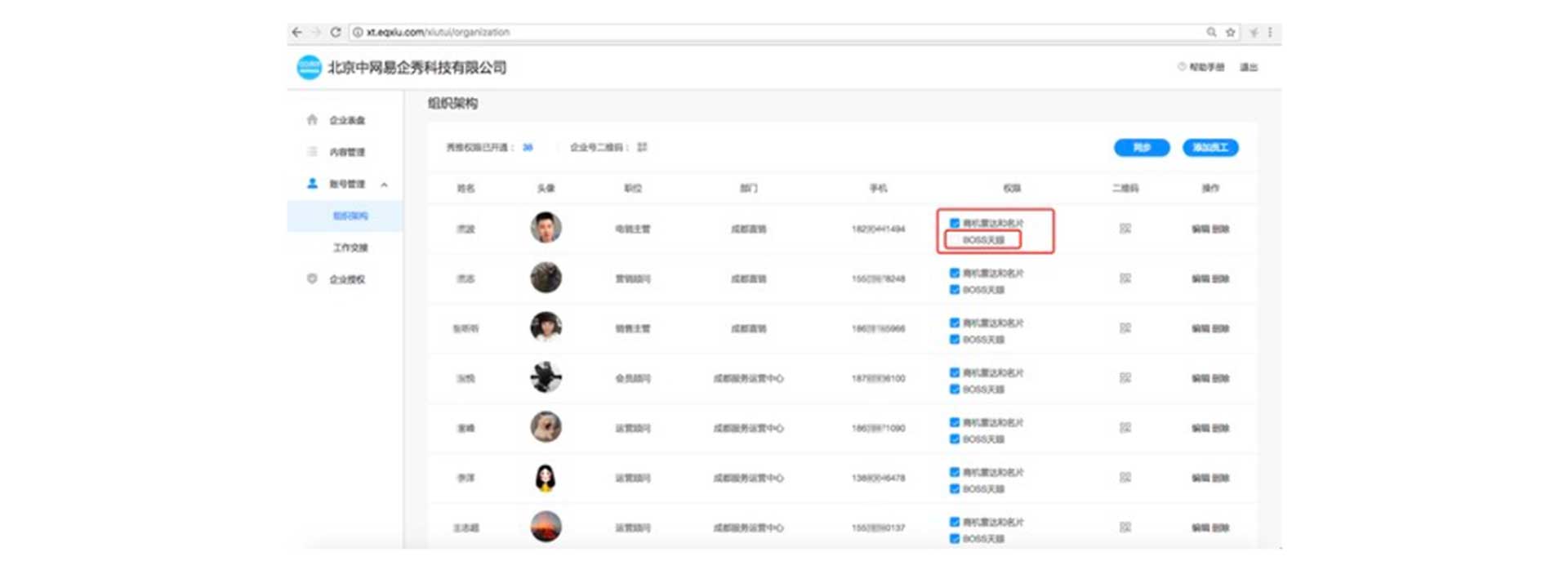The height and width of the screenshot is (570, 1568).
Task: Click the home icon in the sidebar
Action: pos(312,120)
